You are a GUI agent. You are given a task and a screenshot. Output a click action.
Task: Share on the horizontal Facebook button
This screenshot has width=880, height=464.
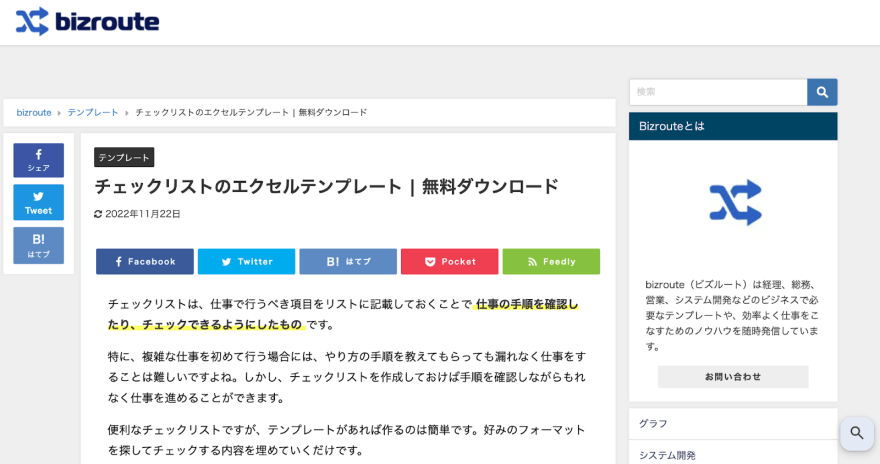[x=145, y=261]
